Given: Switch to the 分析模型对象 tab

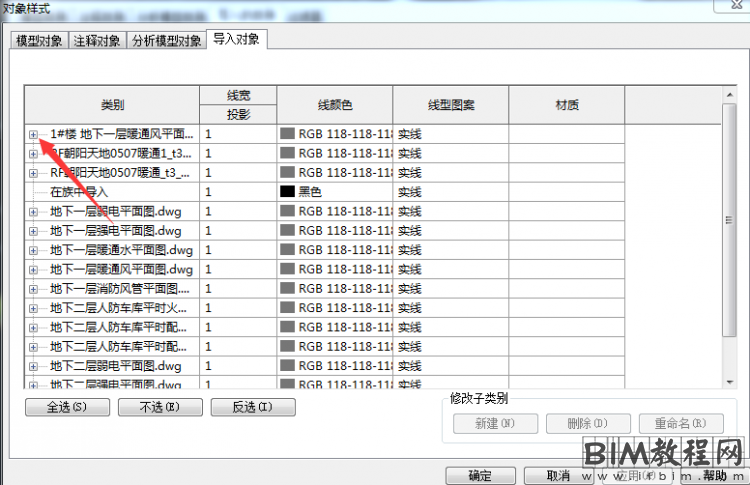Looking at the screenshot, I should (166, 41).
